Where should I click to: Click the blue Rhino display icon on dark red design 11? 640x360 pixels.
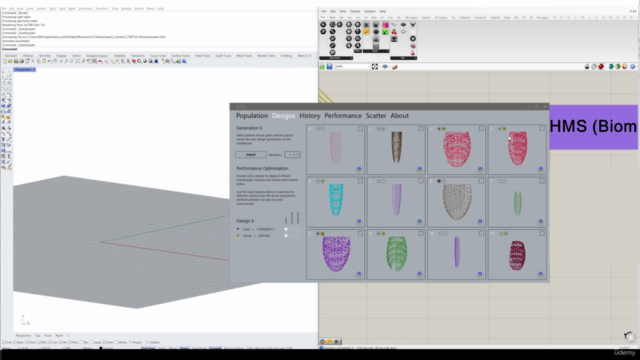(x=540, y=274)
